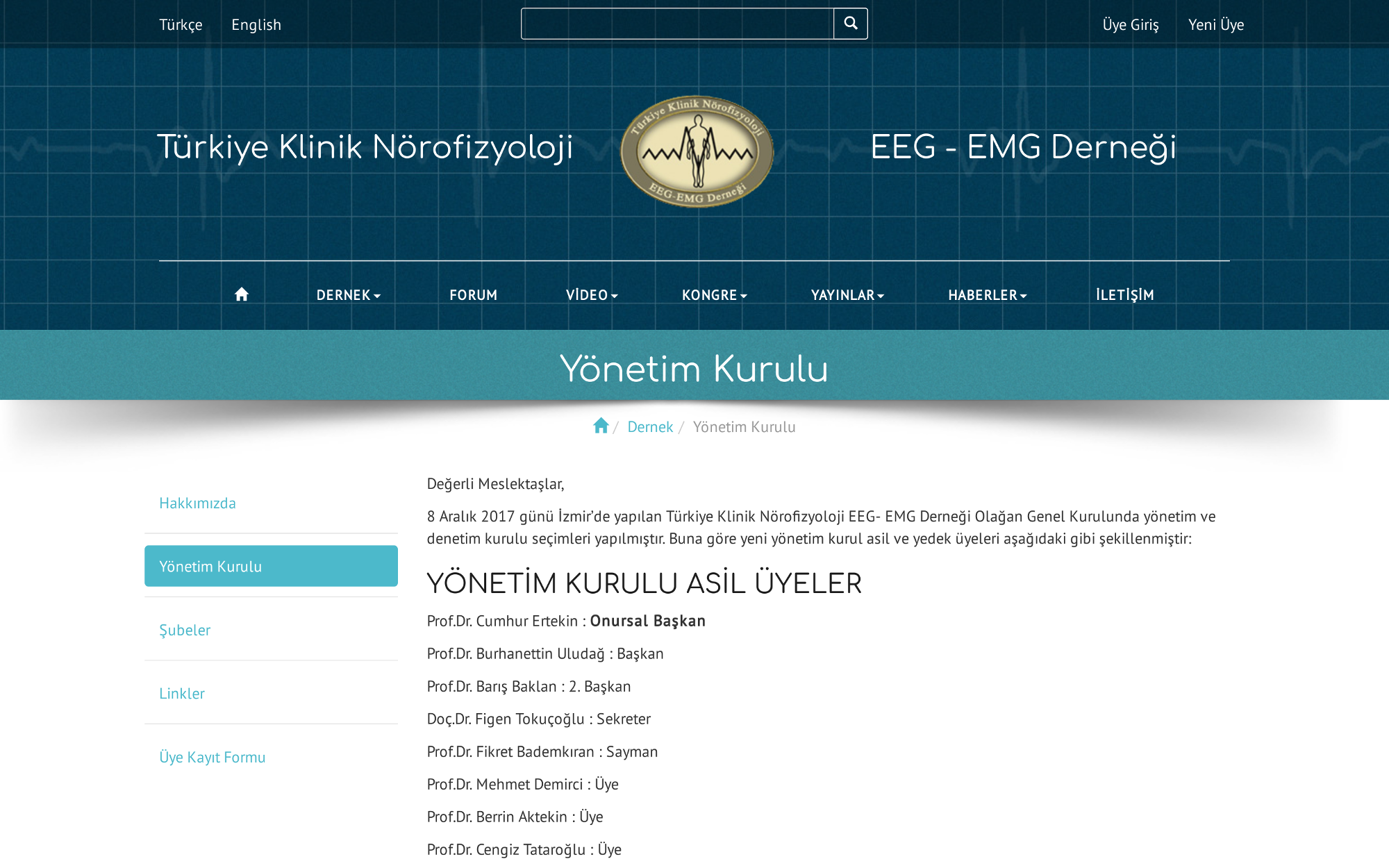Open the Üye Giriş login link
This screenshot has width=1389, height=868.
tap(1131, 25)
